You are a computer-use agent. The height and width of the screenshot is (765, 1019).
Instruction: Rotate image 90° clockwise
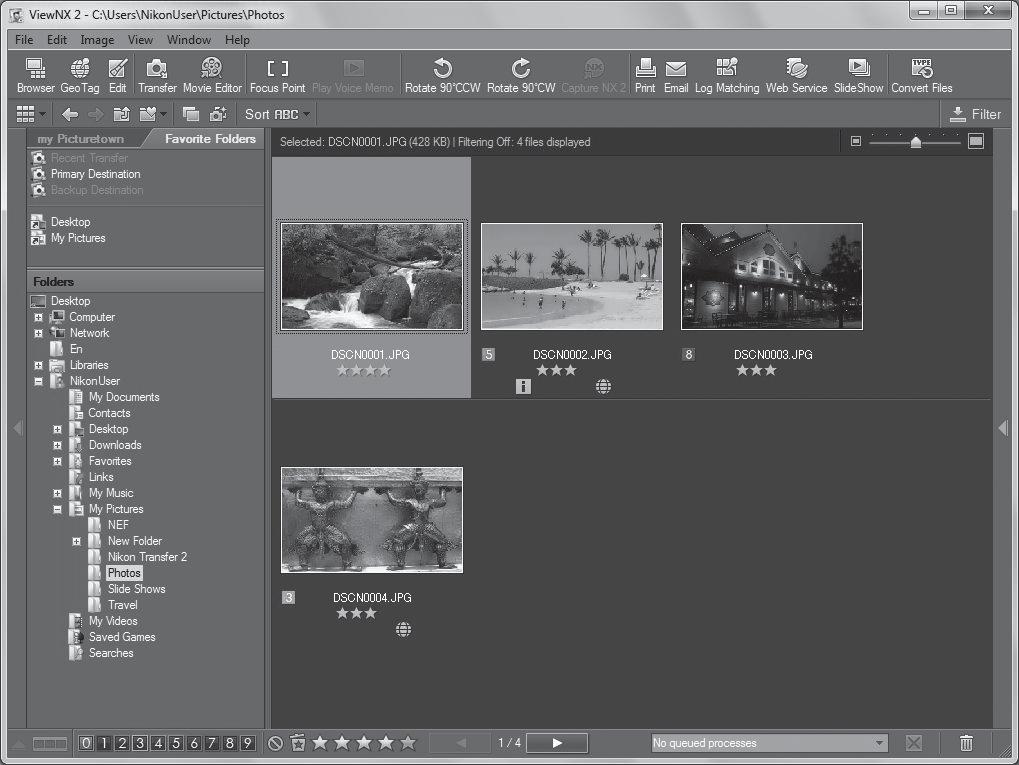521,75
